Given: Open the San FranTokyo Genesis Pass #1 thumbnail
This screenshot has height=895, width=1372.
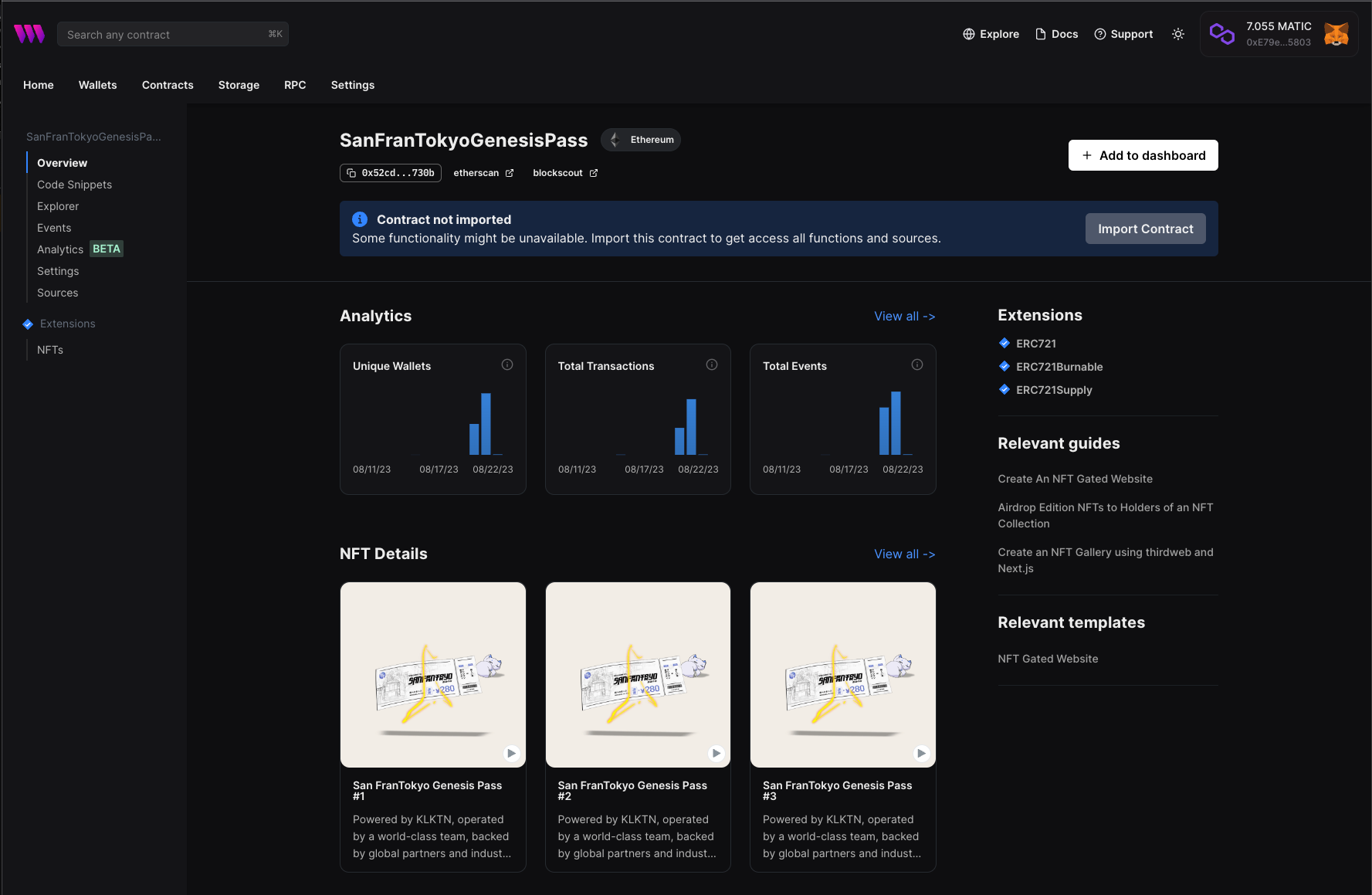Looking at the screenshot, I should point(433,675).
